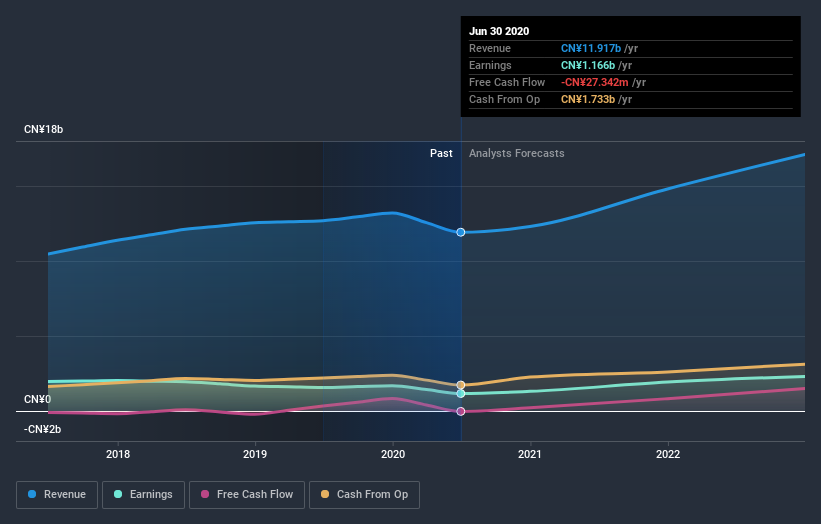
Task: Click the CN¥0 y-axis label
Action: click(x=38, y=399)
